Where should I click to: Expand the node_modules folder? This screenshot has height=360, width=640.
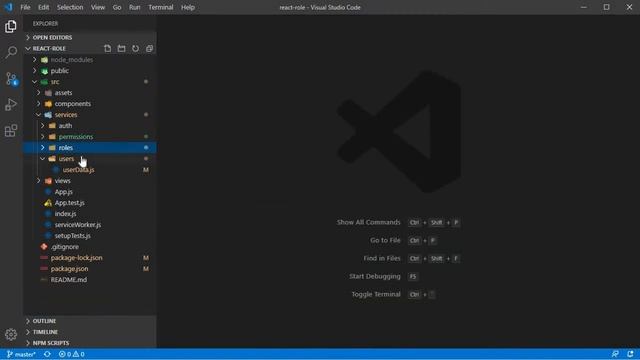90,60
